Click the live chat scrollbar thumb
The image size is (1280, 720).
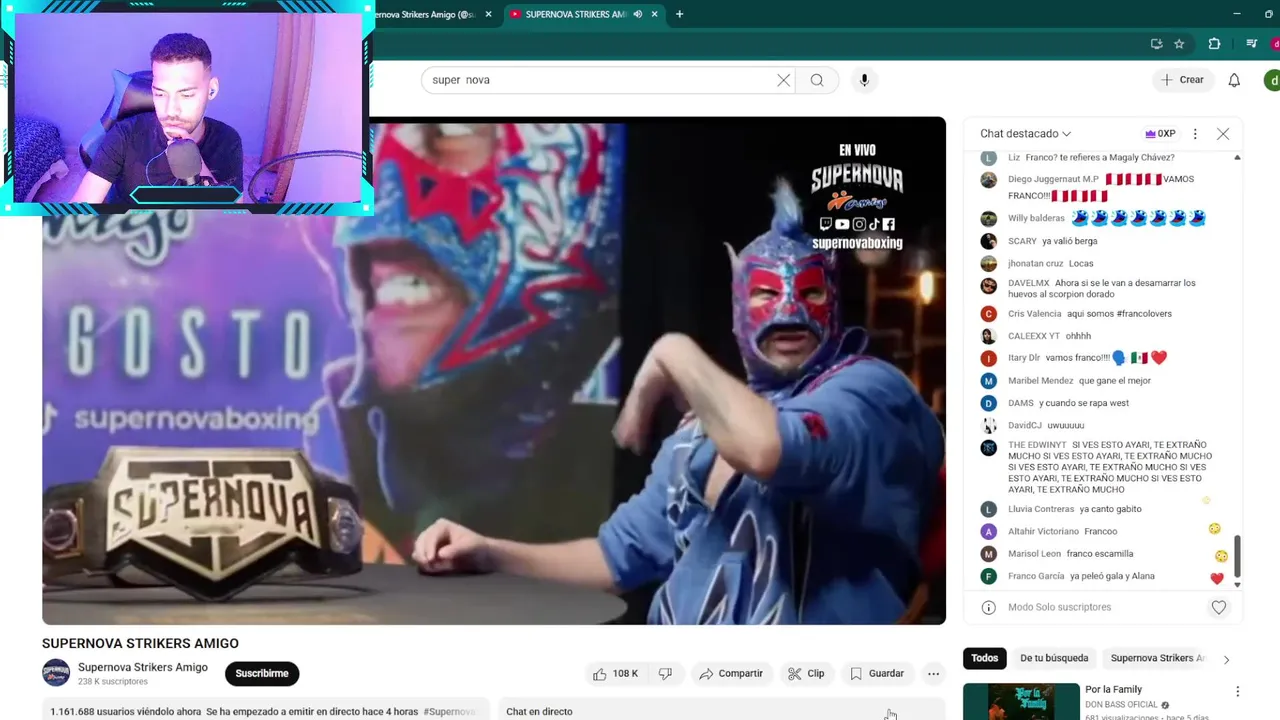[x=1237, y=556]
